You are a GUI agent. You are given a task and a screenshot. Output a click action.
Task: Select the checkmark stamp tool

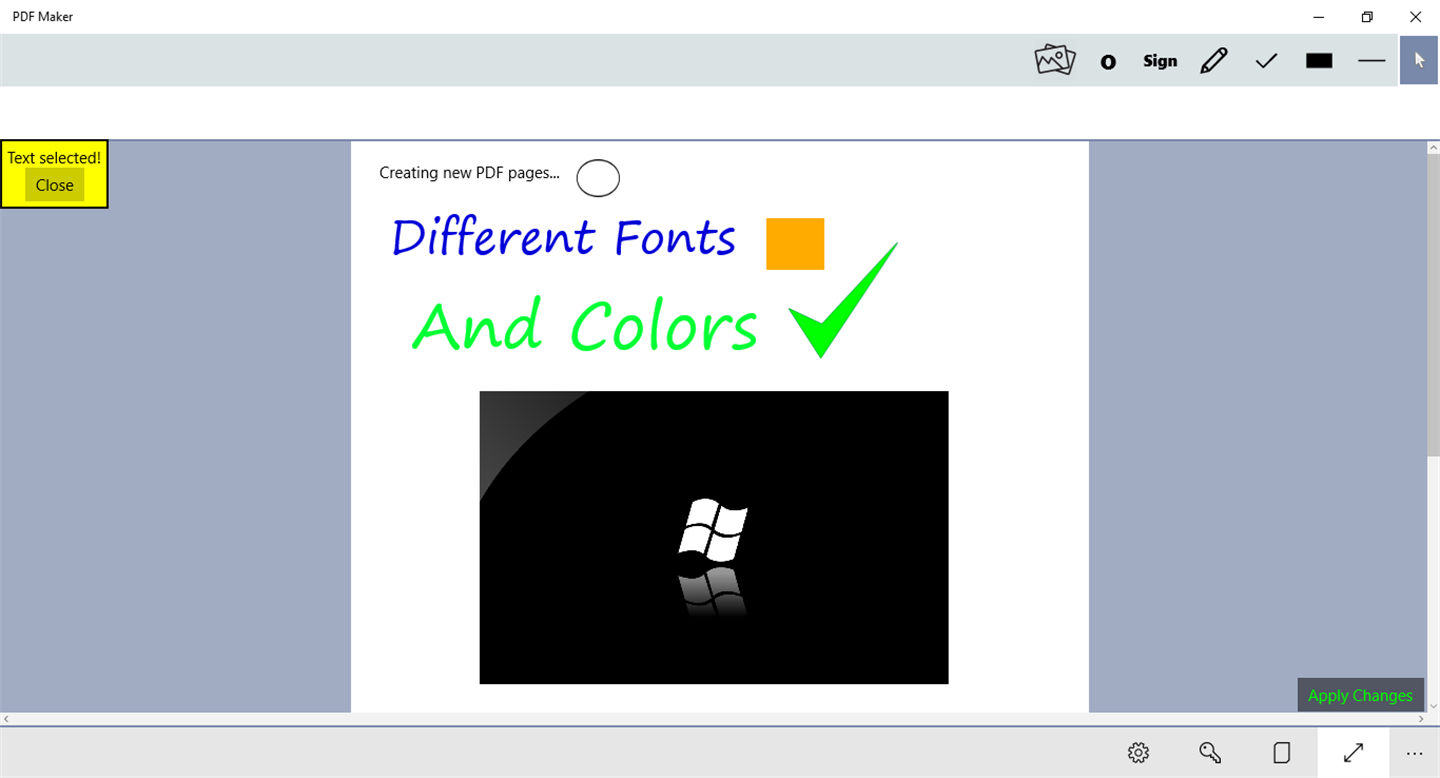[1266, 61]
